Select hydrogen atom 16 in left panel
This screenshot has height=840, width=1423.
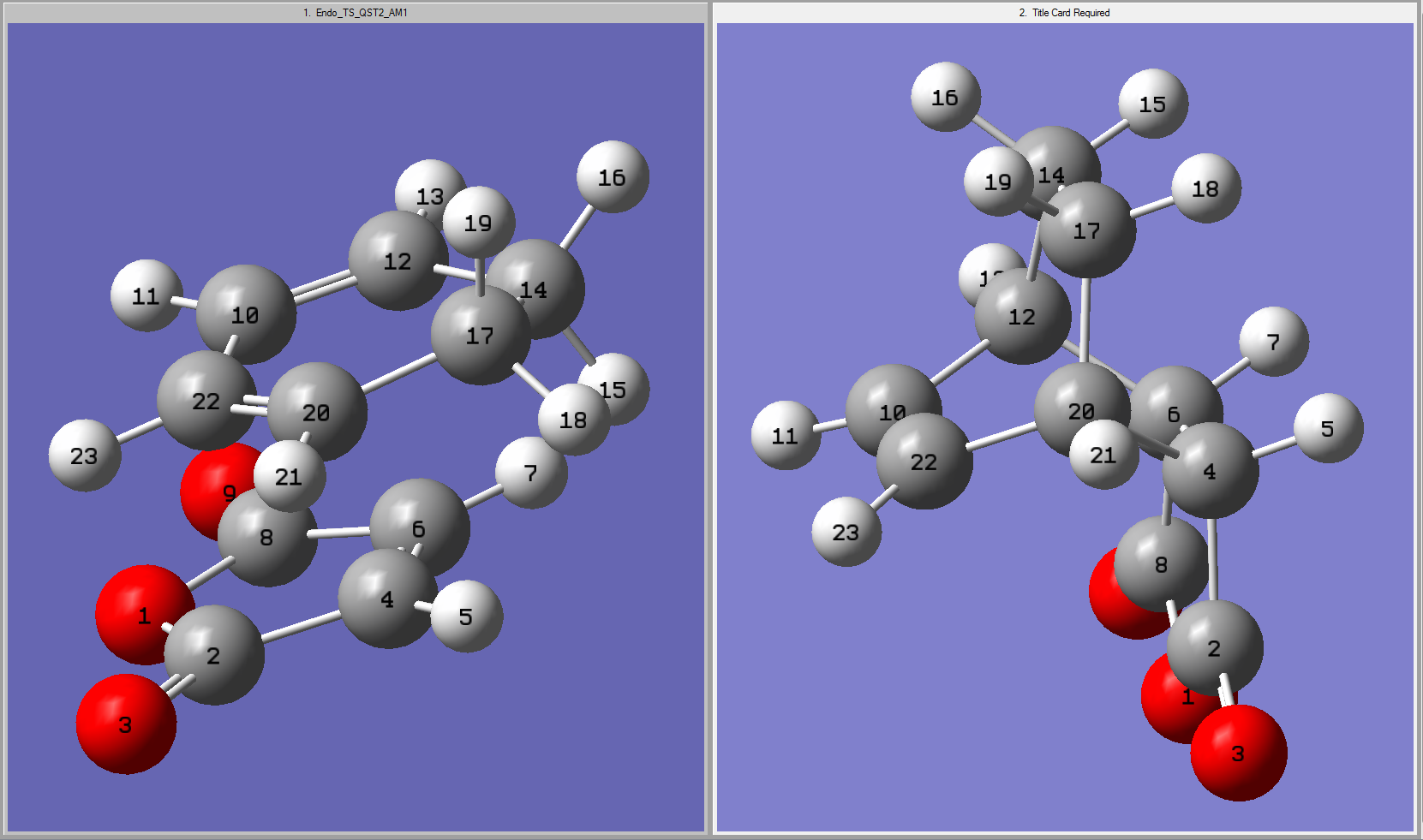click(x=612, y=177)
